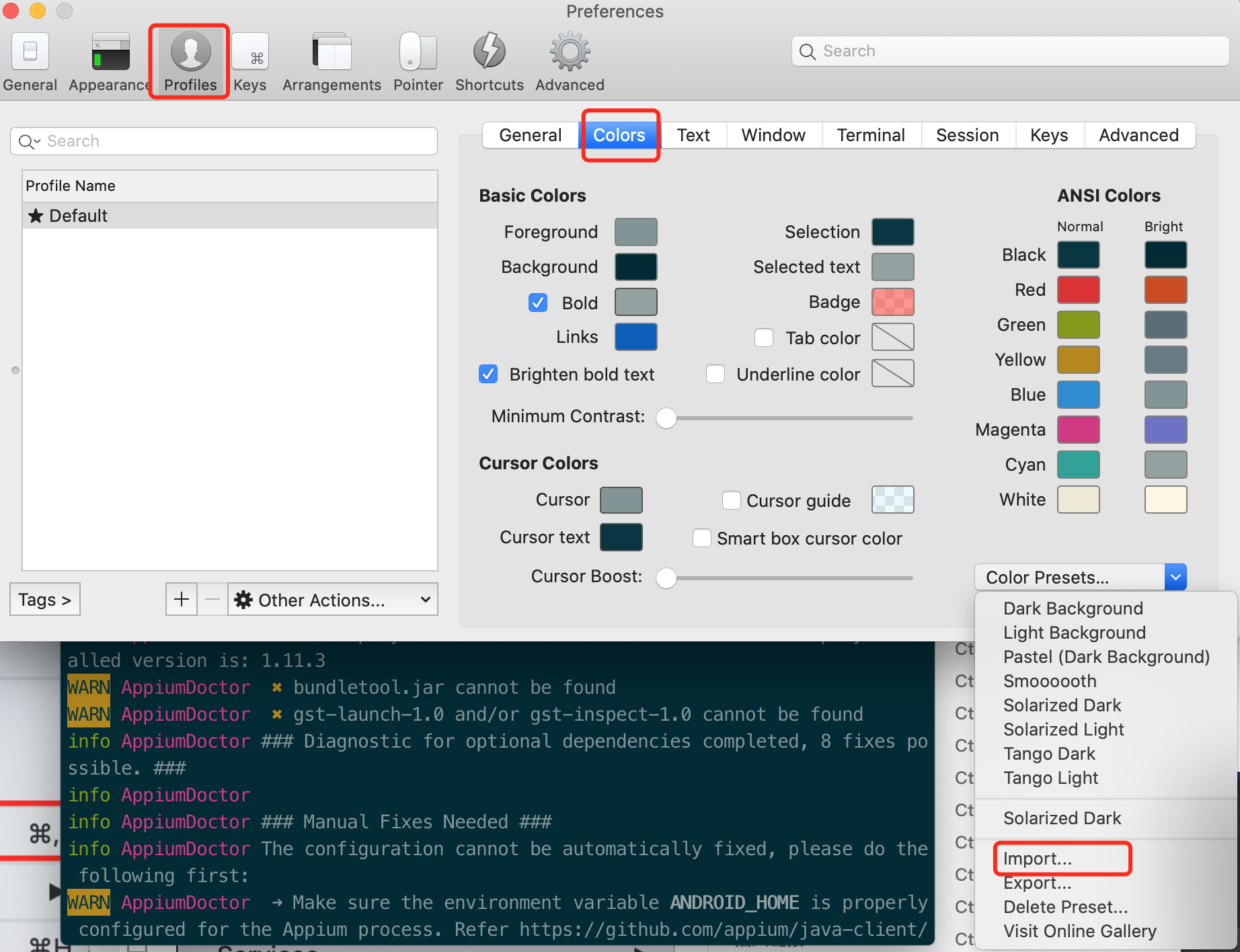Click the Profile Name column header
Screen dimensions: 1240x952
pyautogui.click(x=230, y=186)
